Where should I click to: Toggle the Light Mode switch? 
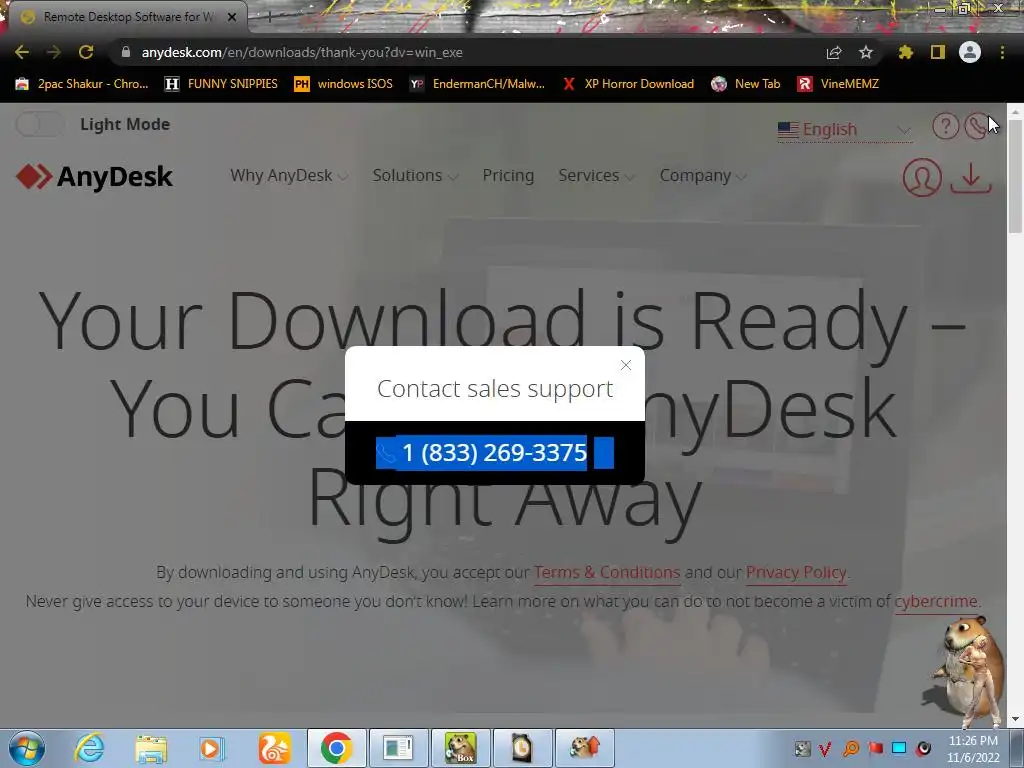coord(40,124)
